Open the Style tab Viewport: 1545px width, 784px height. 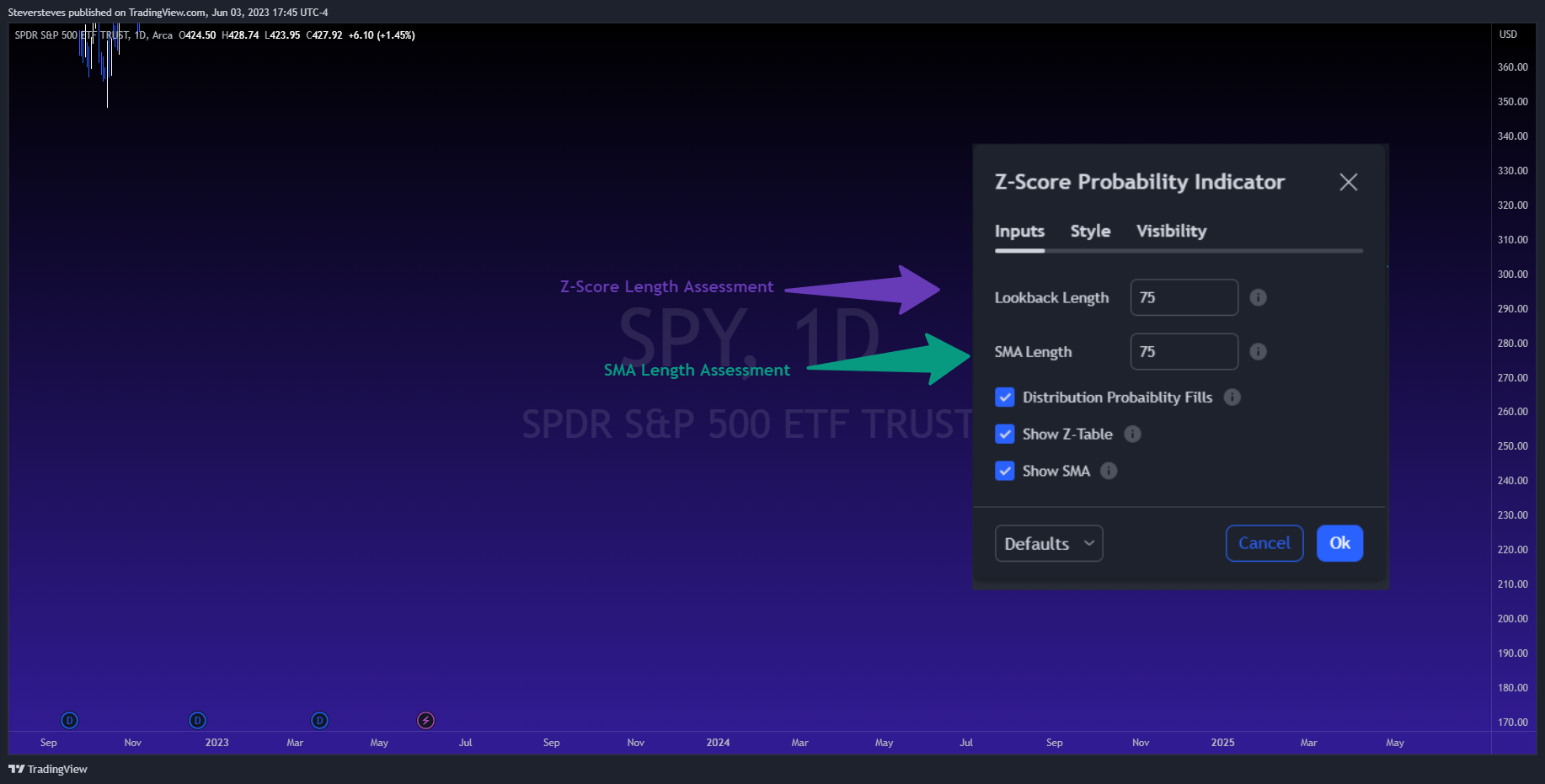1090,231
